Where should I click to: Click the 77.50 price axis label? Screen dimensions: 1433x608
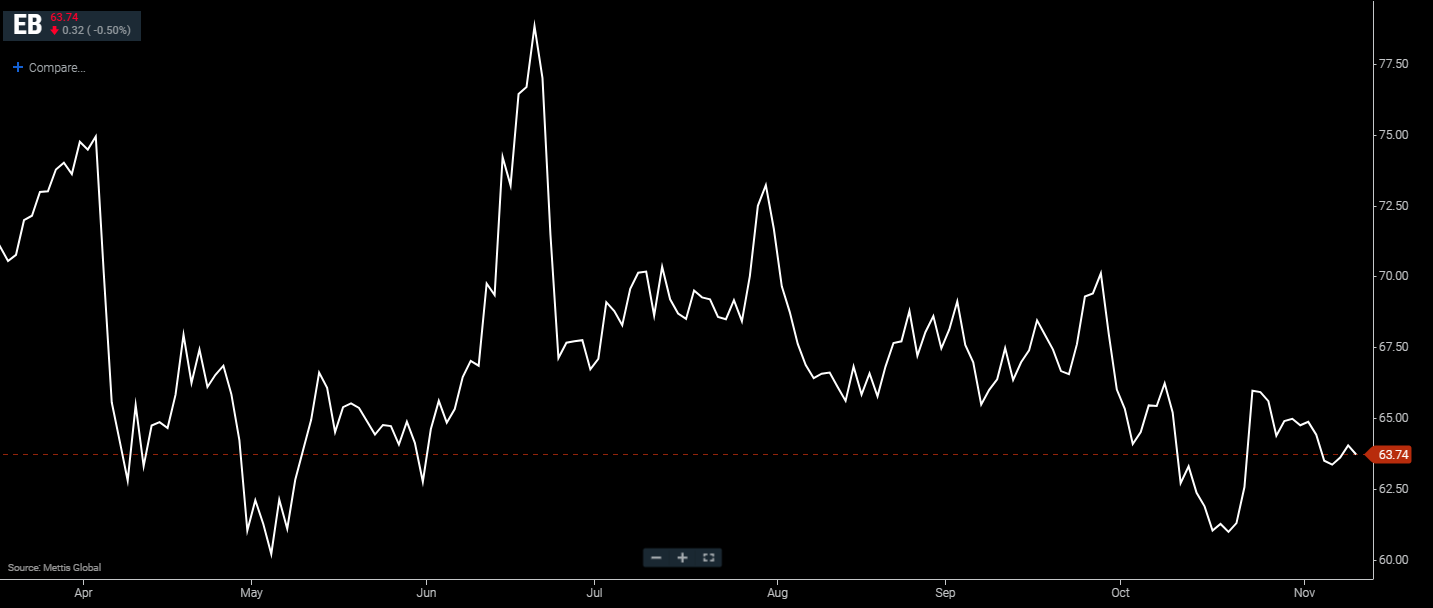[1393, 64]
